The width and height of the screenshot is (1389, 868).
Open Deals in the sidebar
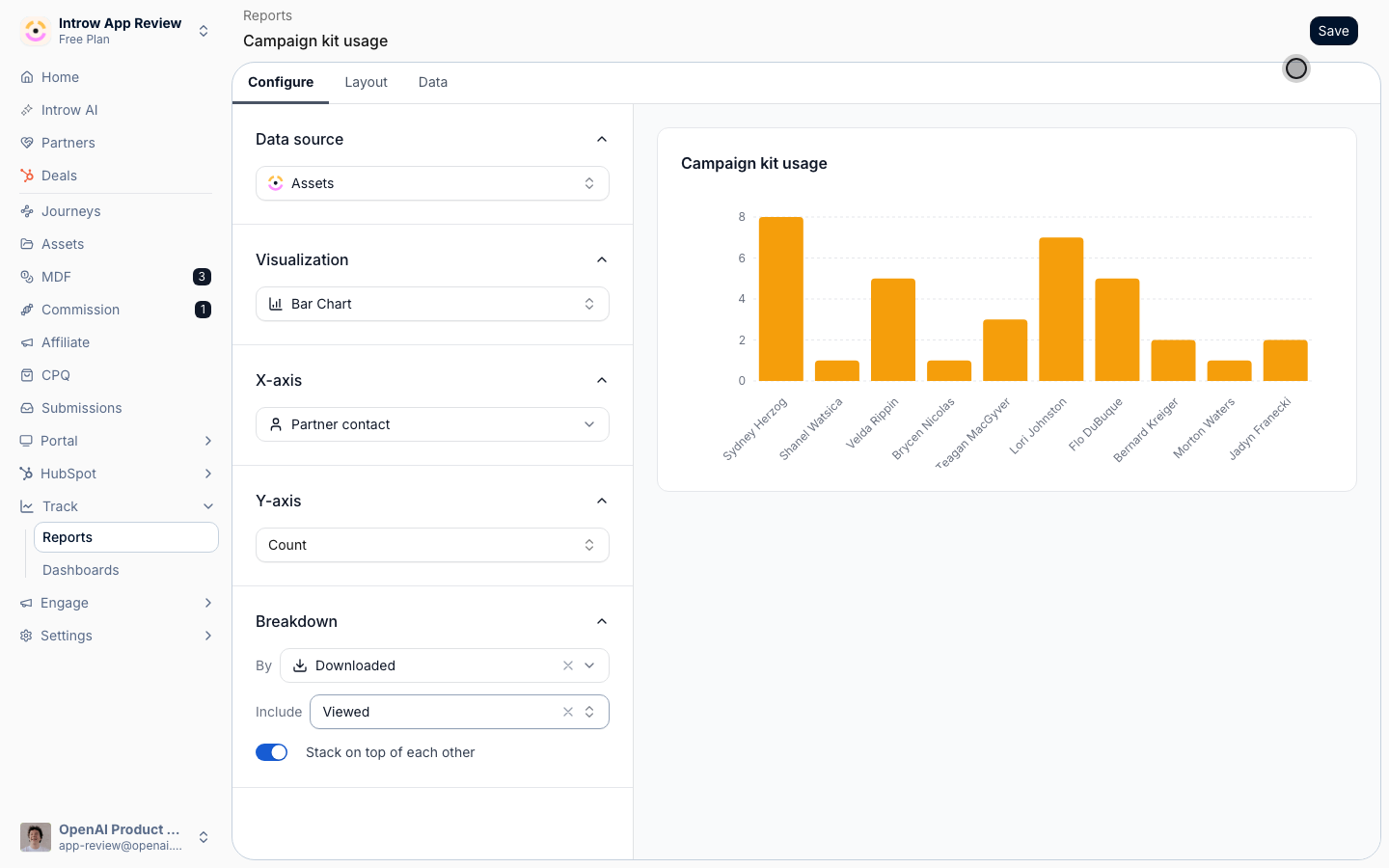point(116,176)
